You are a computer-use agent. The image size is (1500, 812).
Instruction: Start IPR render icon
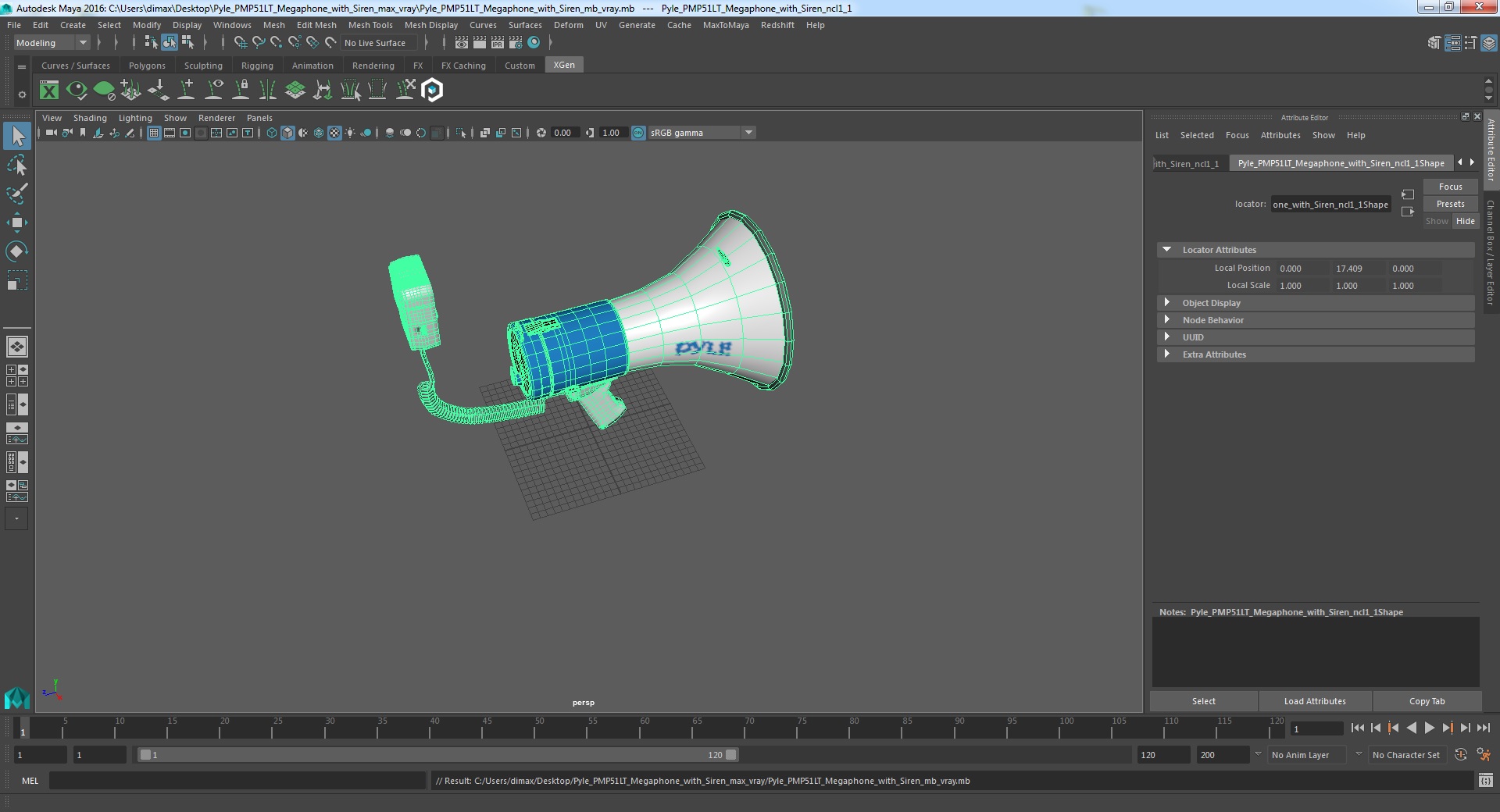[x=498, y=43]
